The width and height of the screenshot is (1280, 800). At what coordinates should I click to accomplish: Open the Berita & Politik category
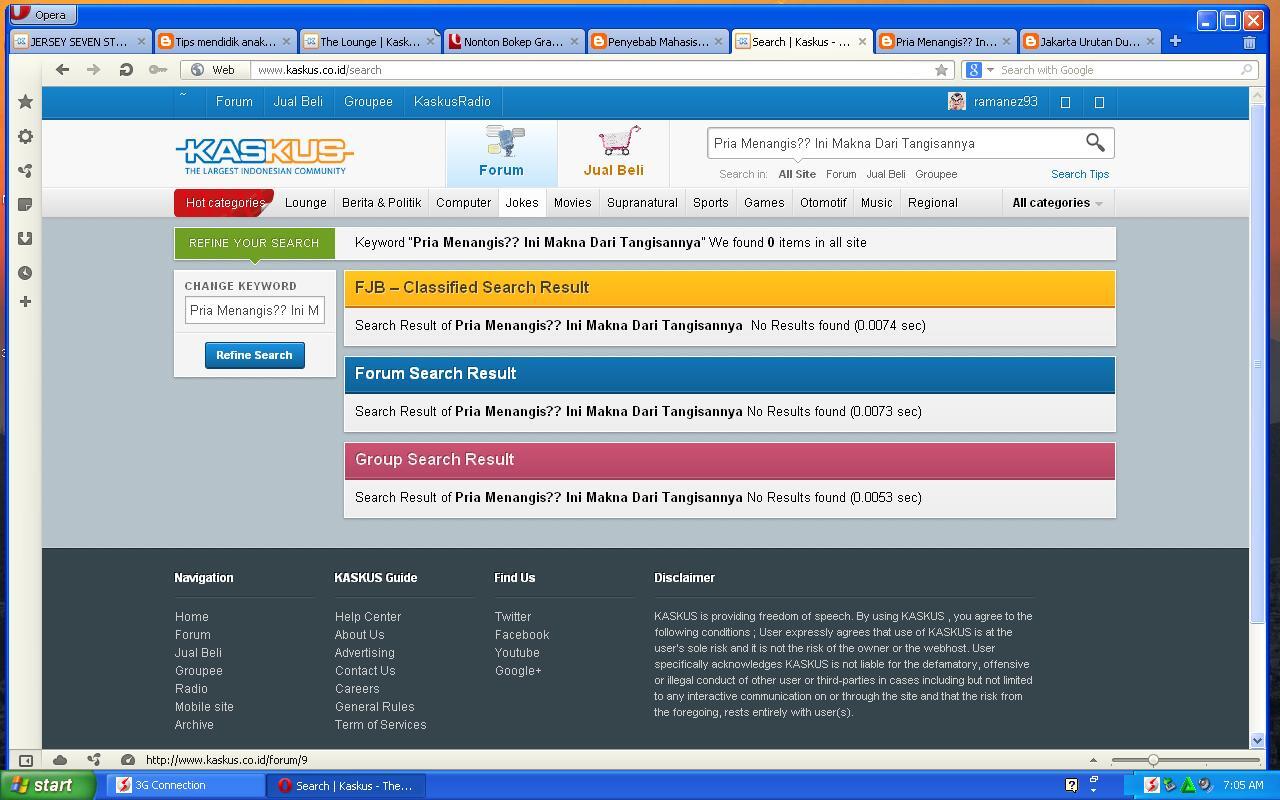coord(381,203)
